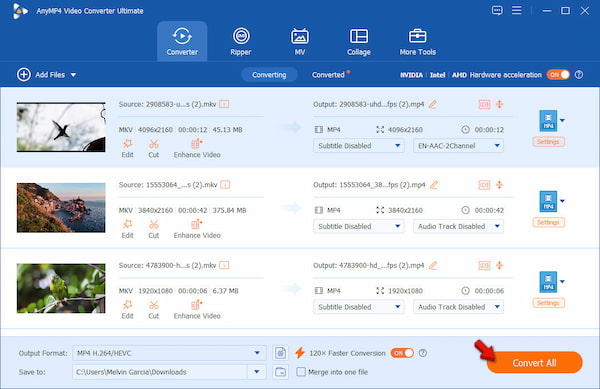This screenshot has width=600, height=389.
Task: Enhance Video for 2908583 file
Action: (x=197, y=148)
